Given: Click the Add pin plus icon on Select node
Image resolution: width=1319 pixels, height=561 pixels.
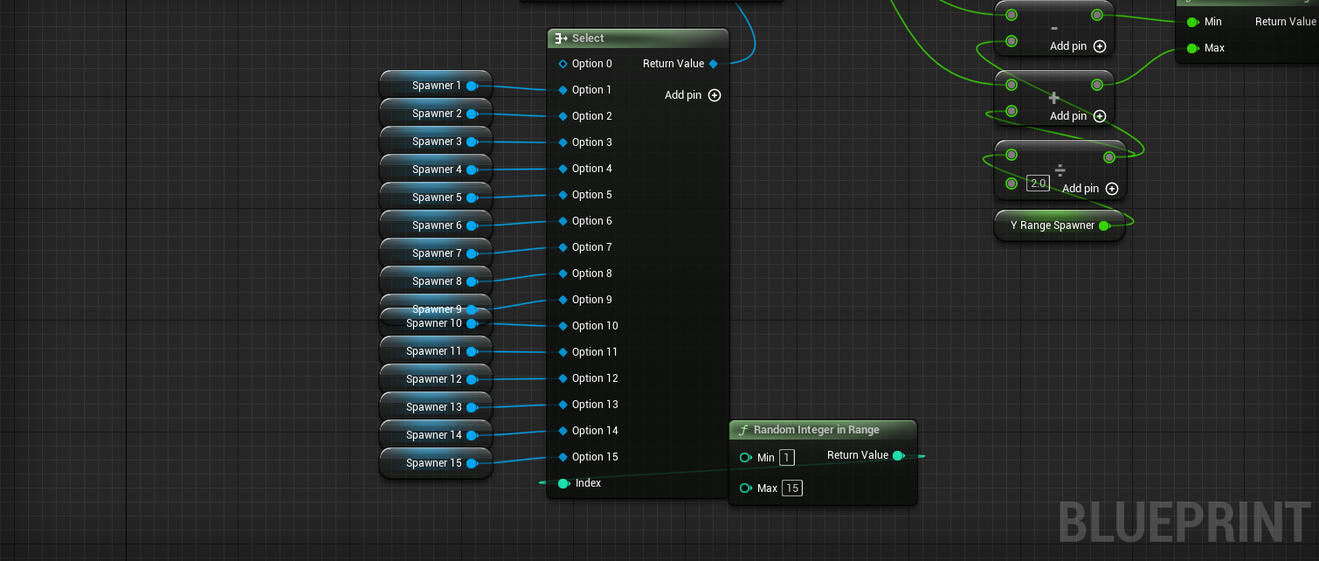Looking at the screenshot, I should [x=714, y=95].
